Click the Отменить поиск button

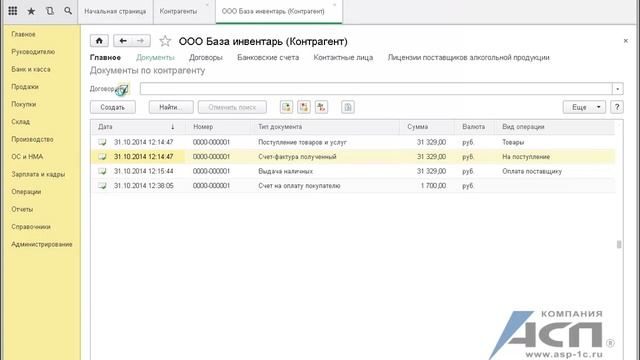point(232,107)
